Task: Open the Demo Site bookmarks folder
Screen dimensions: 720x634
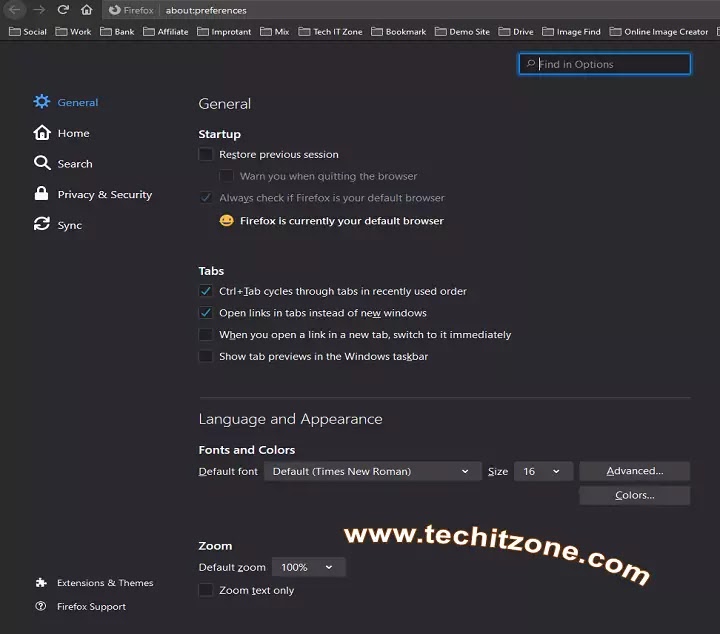Action: [x=462, y=32]
